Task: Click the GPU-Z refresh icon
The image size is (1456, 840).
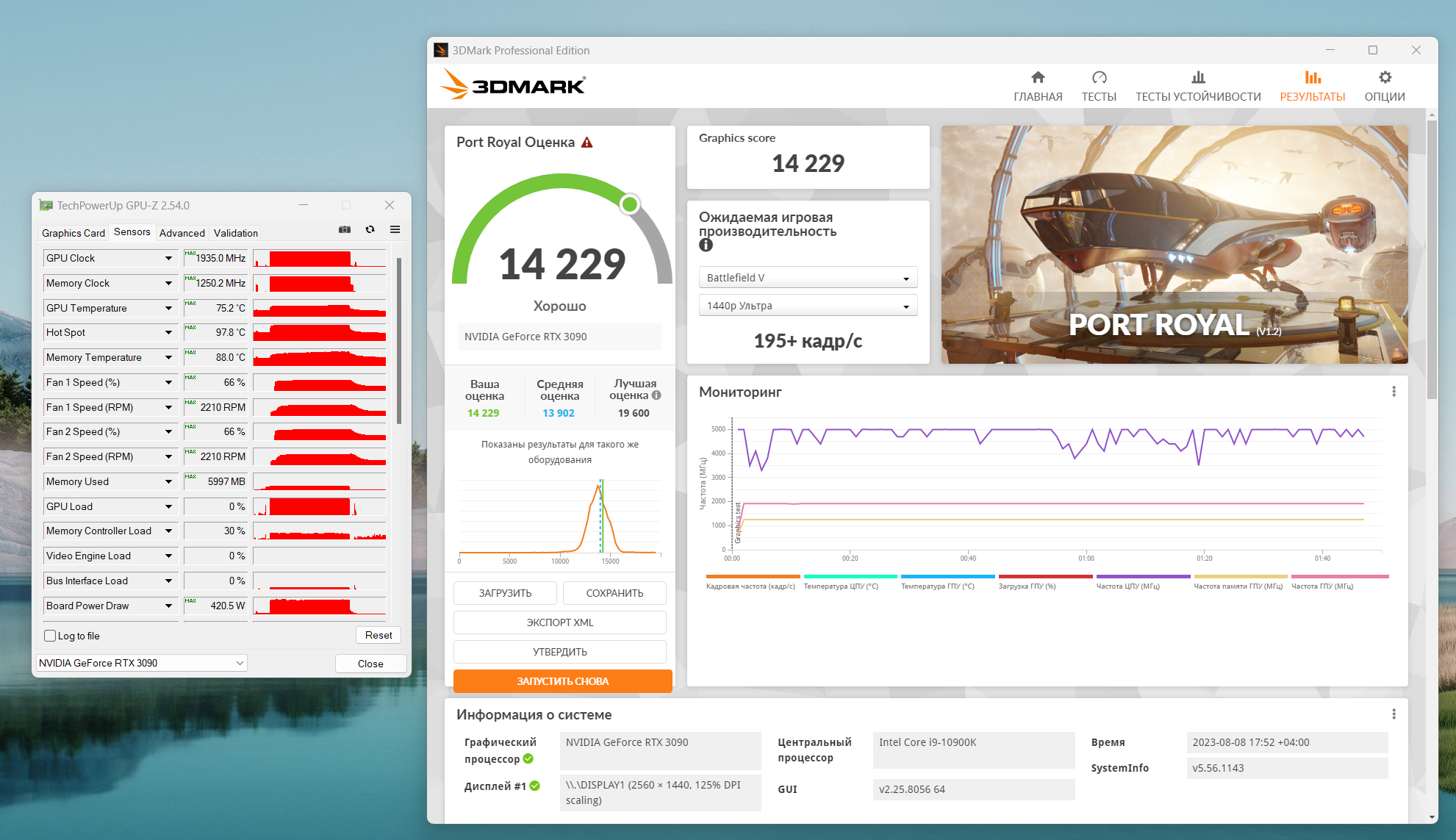Action: (370, 230)
